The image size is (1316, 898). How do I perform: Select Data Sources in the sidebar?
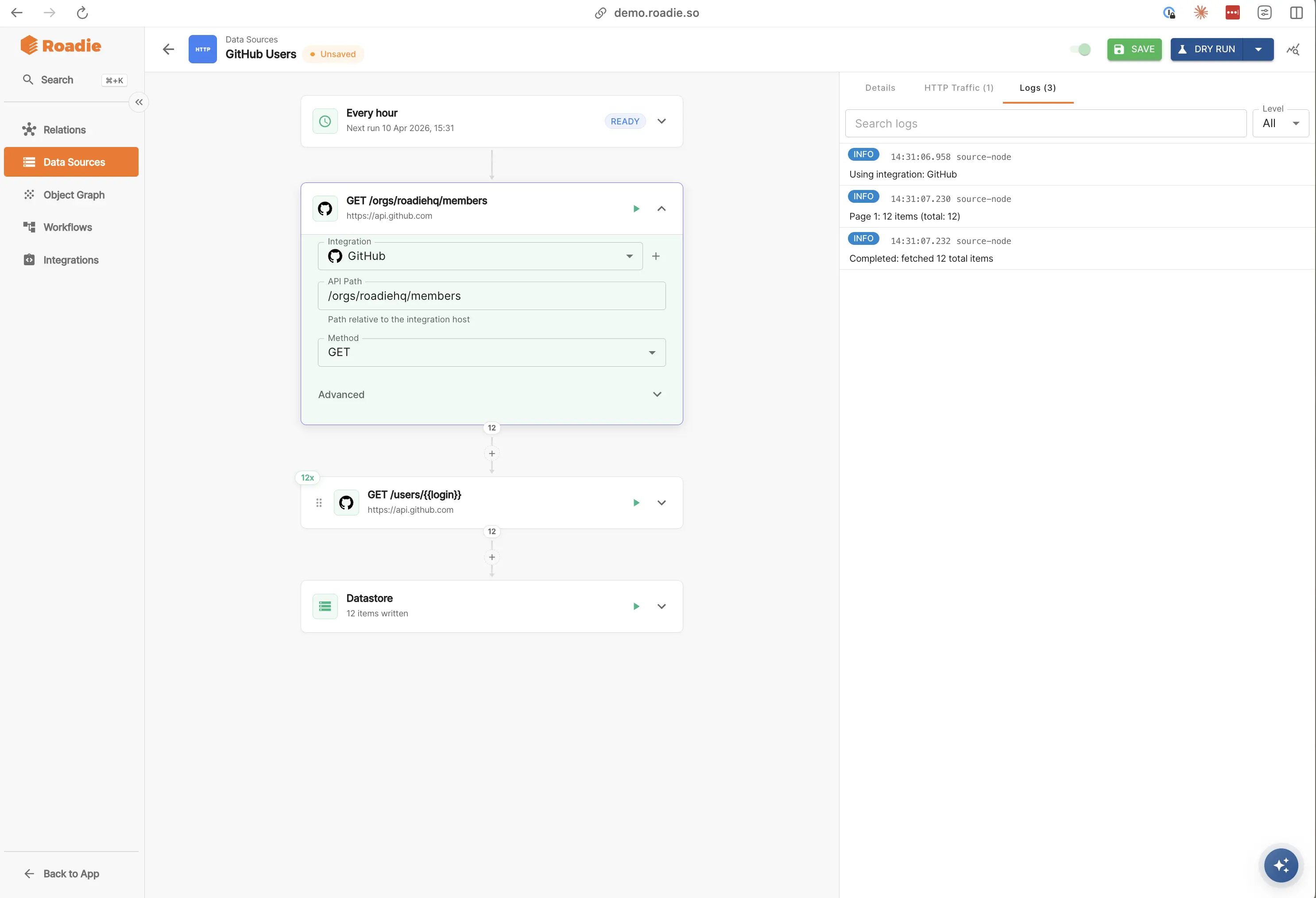click(x=71, y=162)
